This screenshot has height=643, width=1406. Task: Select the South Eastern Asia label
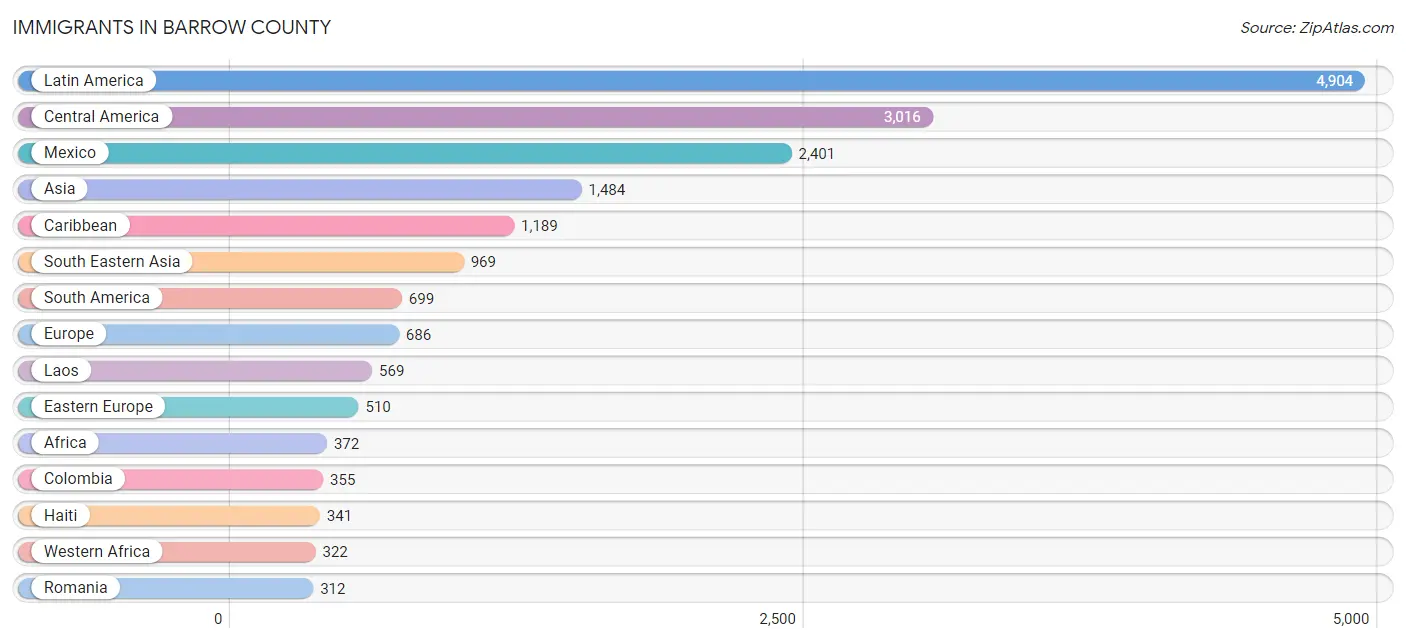coord(112,262)
